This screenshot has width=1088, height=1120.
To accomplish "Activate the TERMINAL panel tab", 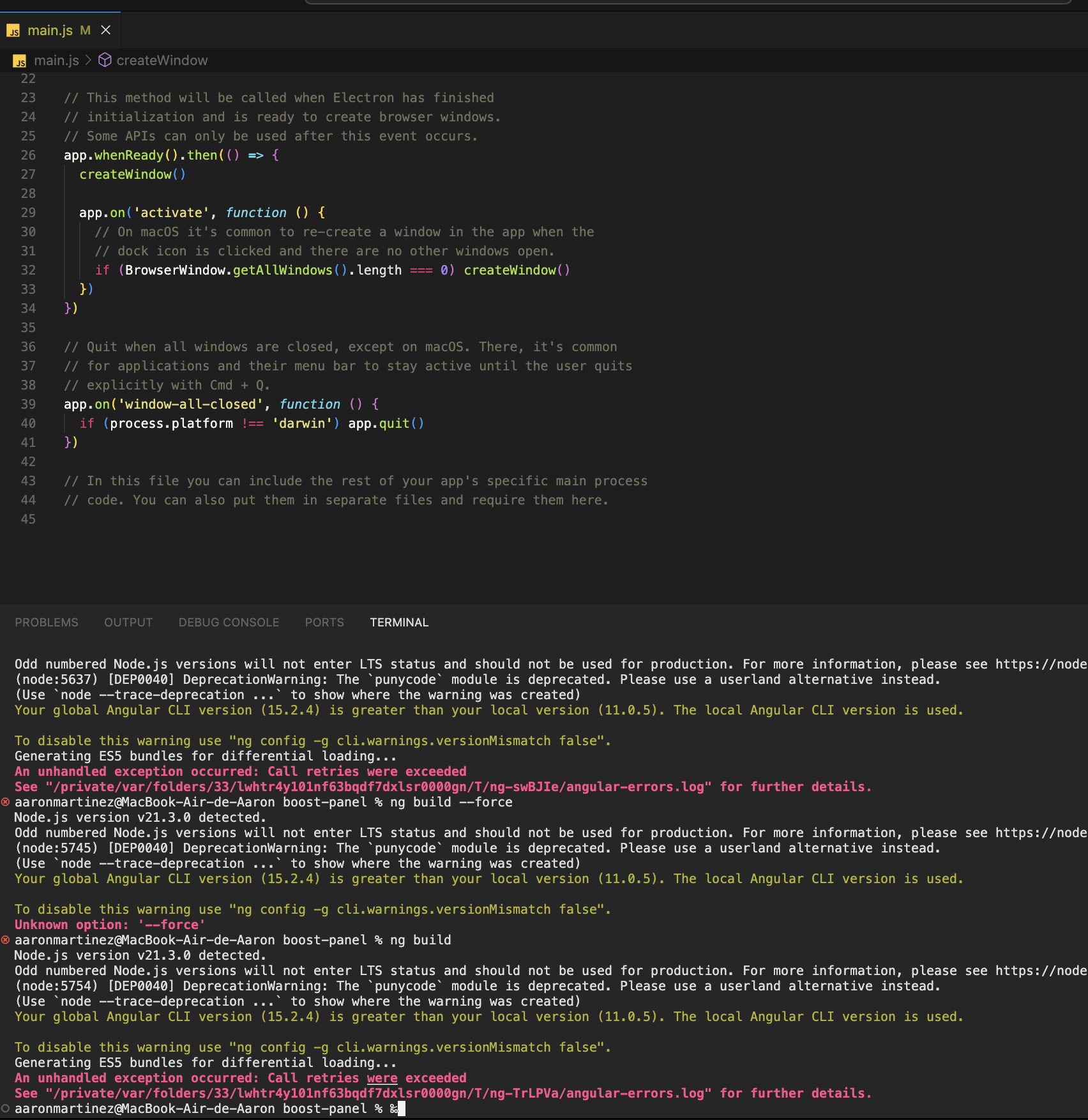I will [399, 623].
